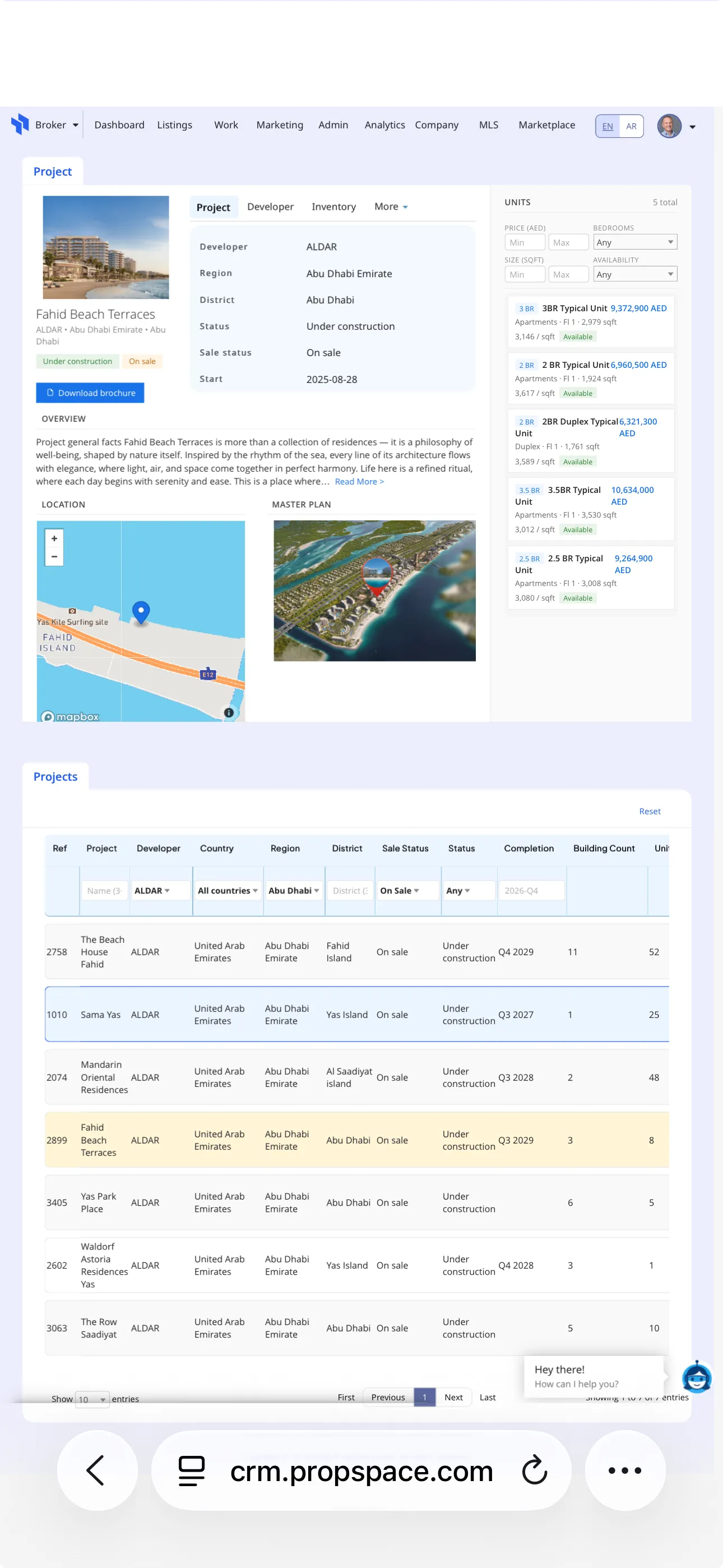
Task: Select the Yas Park Place row
Action: [x=356, y=1202]
